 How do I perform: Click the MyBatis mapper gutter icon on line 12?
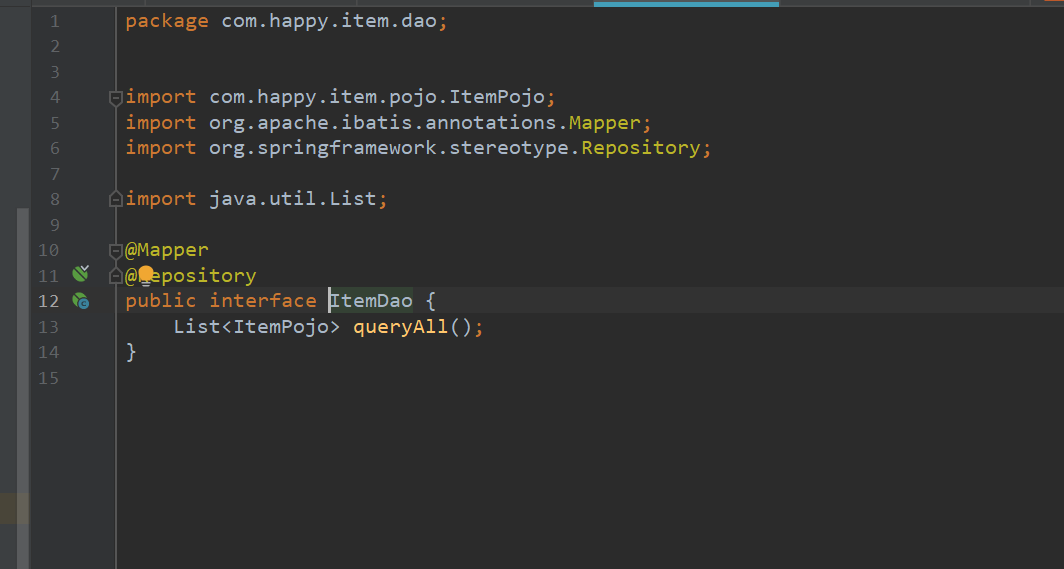tap(81, 300)
